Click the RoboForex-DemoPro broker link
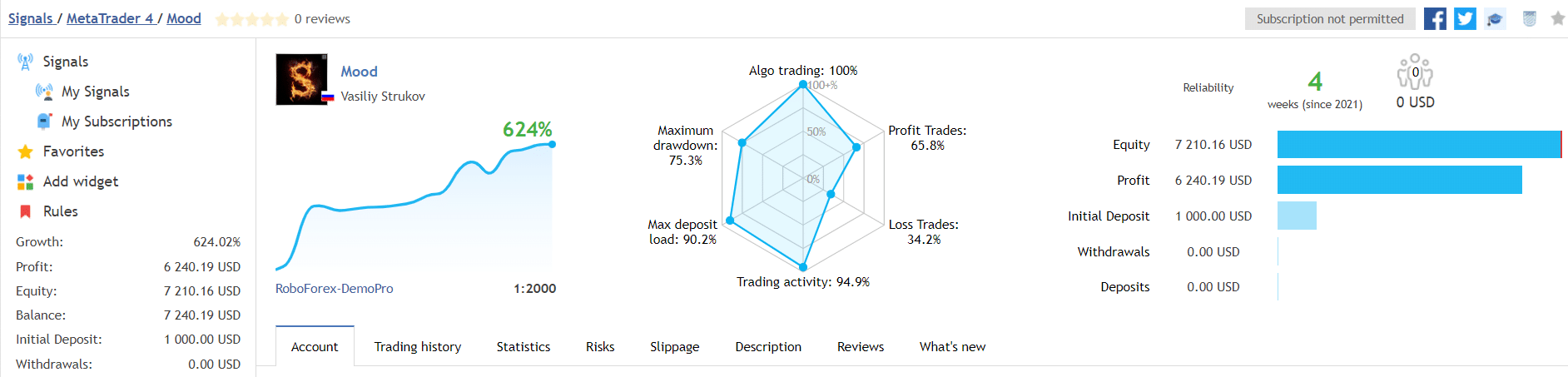This screenshot has width=1568, height=377. tap(335, 289)
